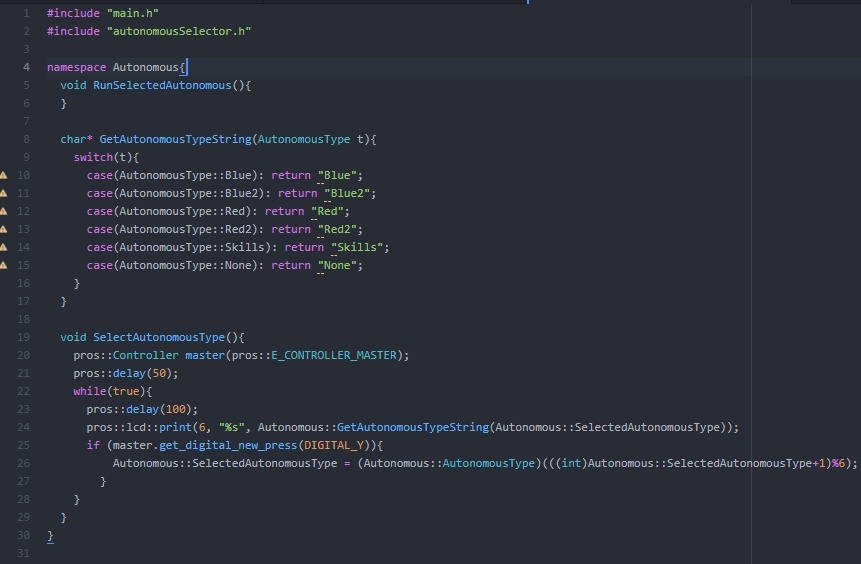
Task: Show the warning marker on line 13
Action: tap(3, 229)
